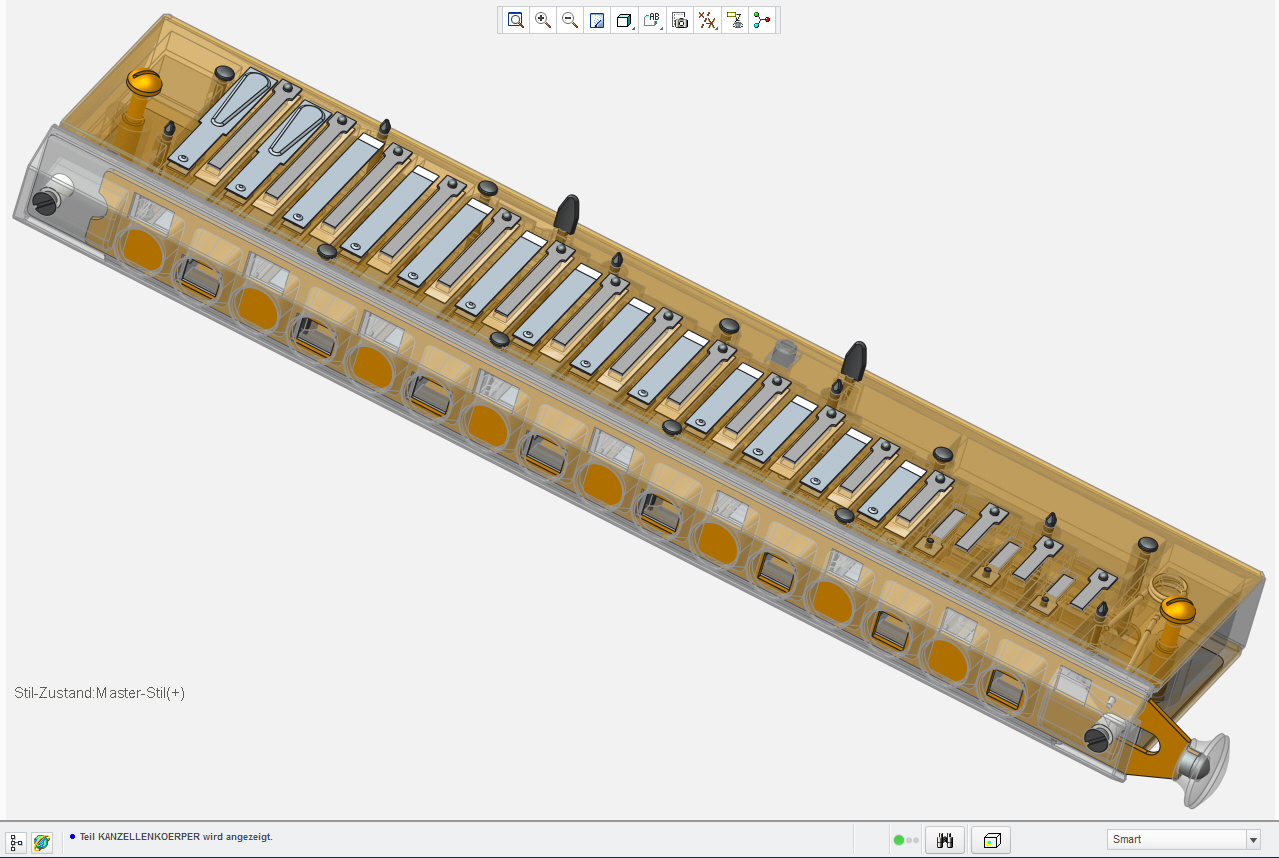
Task: Toggle the Spin Center icon
Action: [x=763, y=20]
